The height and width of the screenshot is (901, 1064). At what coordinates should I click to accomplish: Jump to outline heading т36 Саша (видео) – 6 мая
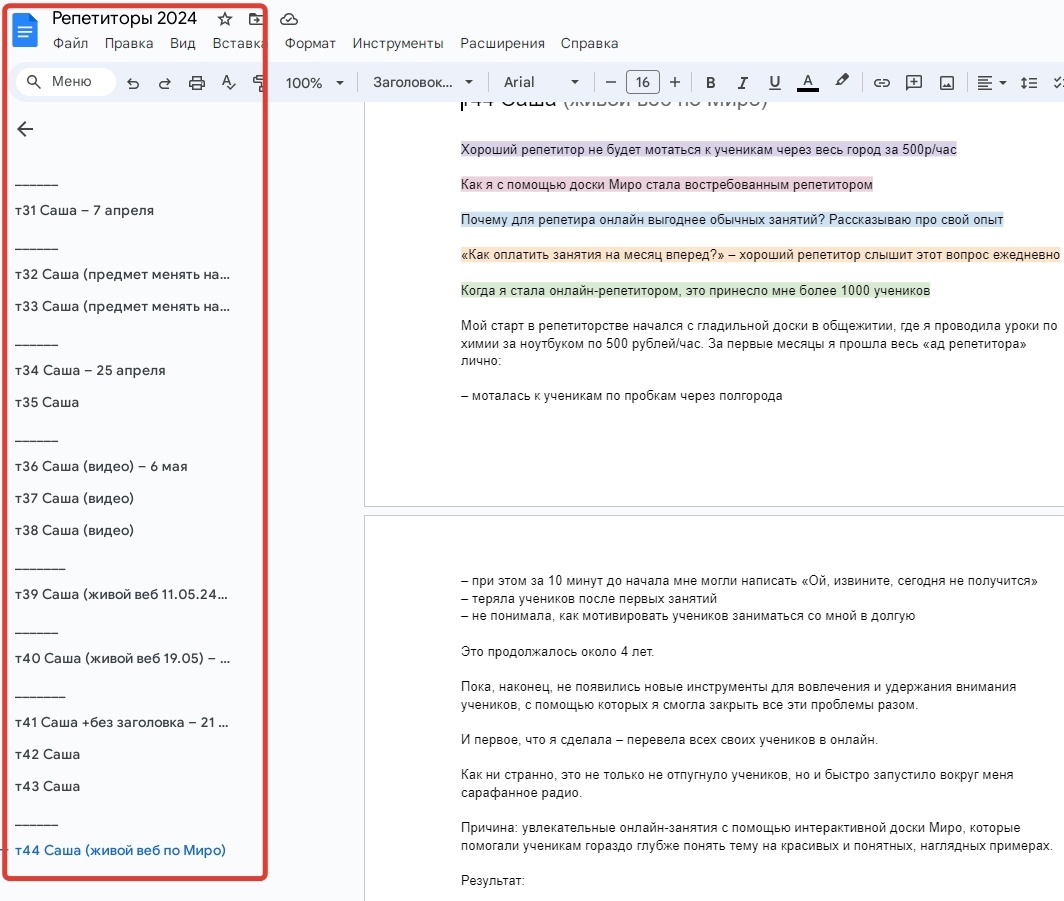click(x=101, y=467)
